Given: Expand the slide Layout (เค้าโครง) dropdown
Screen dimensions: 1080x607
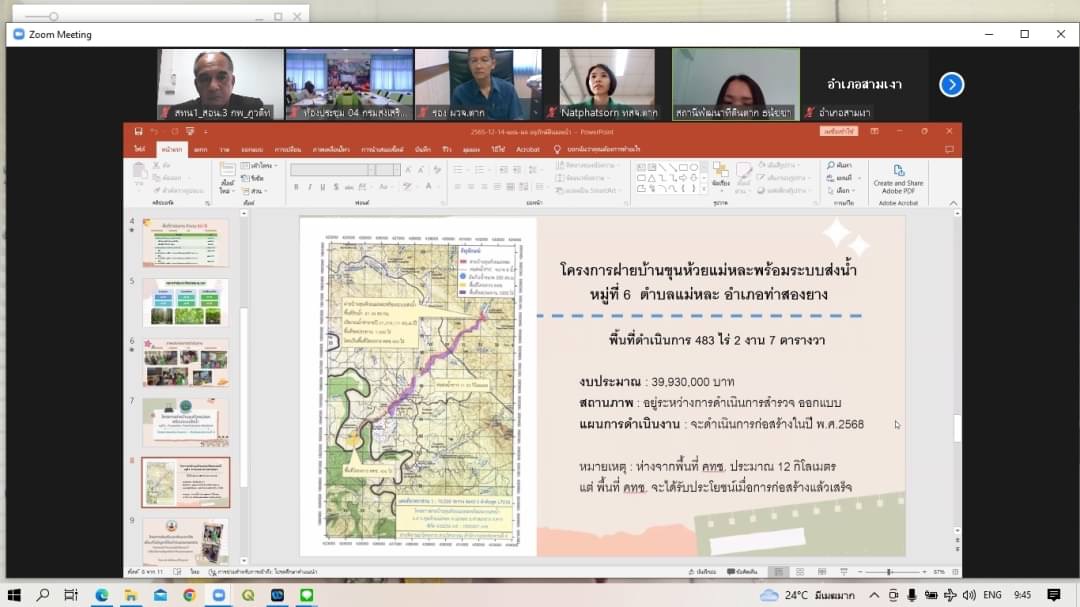Looking at the screenshot, I should click(x=259, y=166).
